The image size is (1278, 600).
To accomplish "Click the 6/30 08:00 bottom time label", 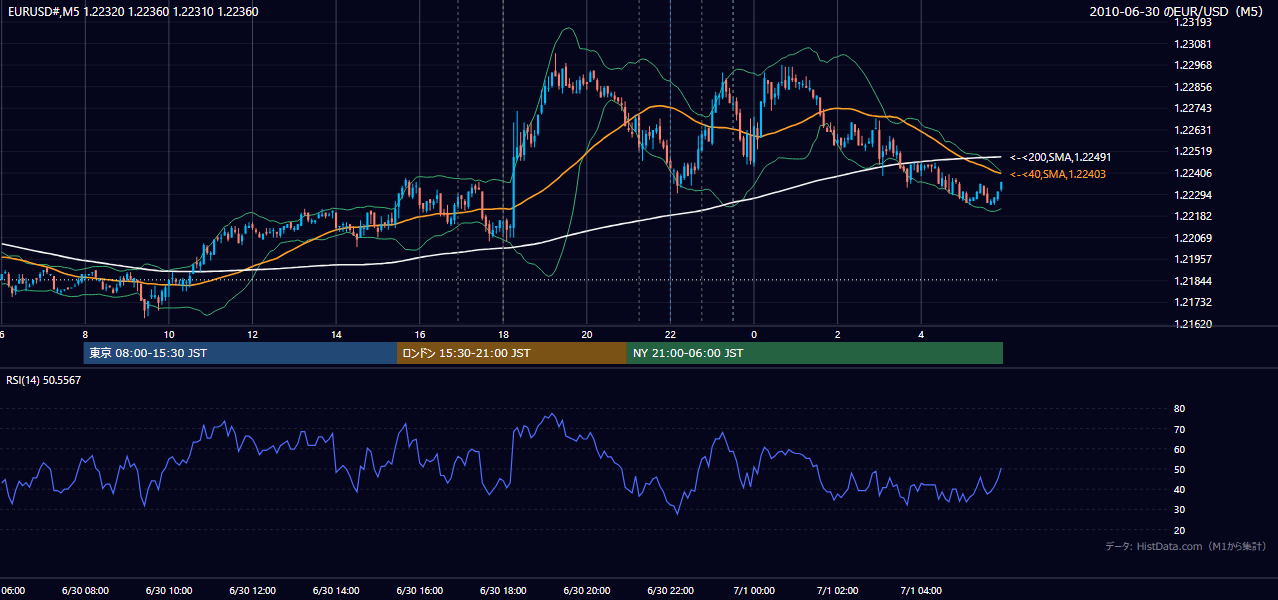I will 85,590.
